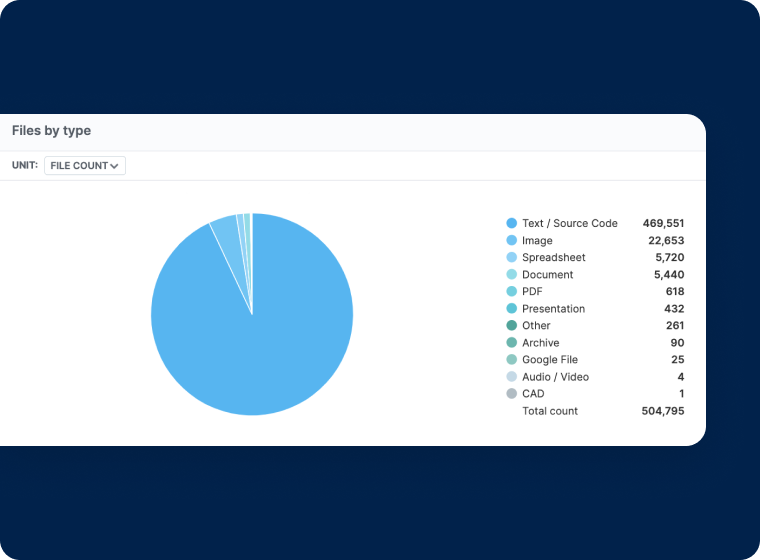This screenshot has height=560, width=760.
Task: Toggle the Google File legend label
Action: pyautogui.click(x=549, y=360)
